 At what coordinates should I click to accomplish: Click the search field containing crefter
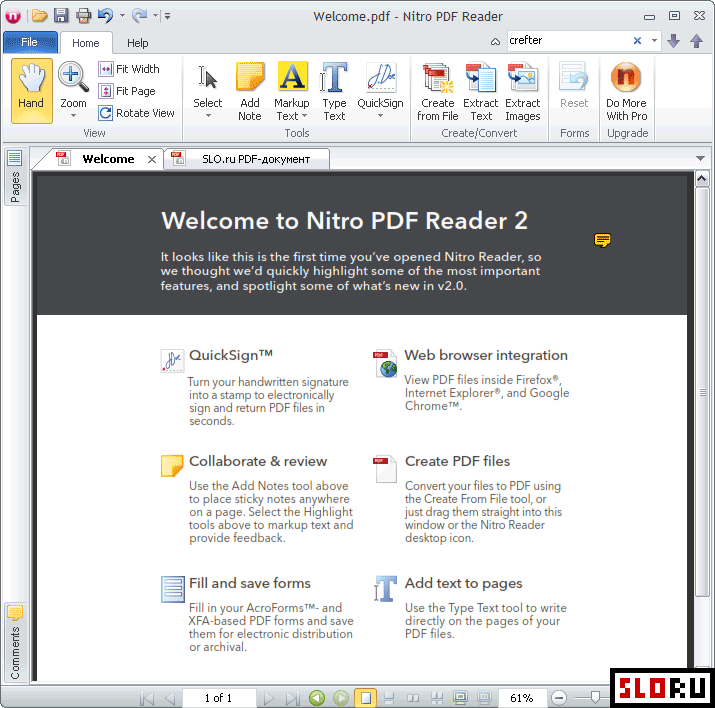pyautogui.click(x=569, y=41)
